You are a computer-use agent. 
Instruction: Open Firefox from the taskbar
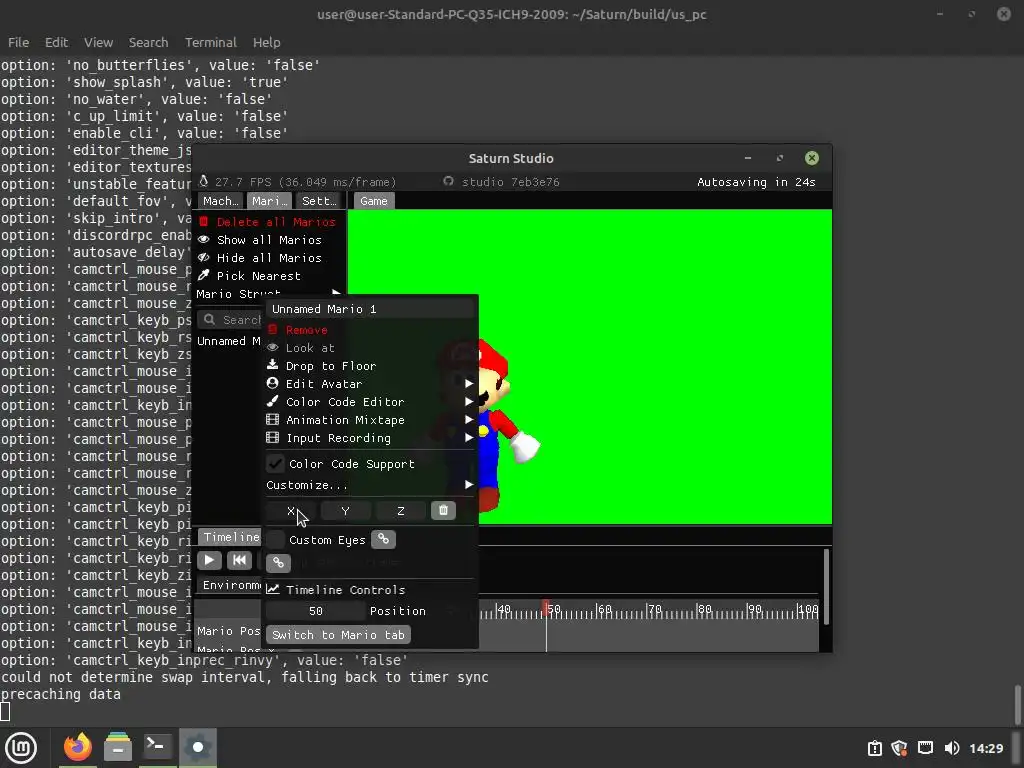point(78,747)
